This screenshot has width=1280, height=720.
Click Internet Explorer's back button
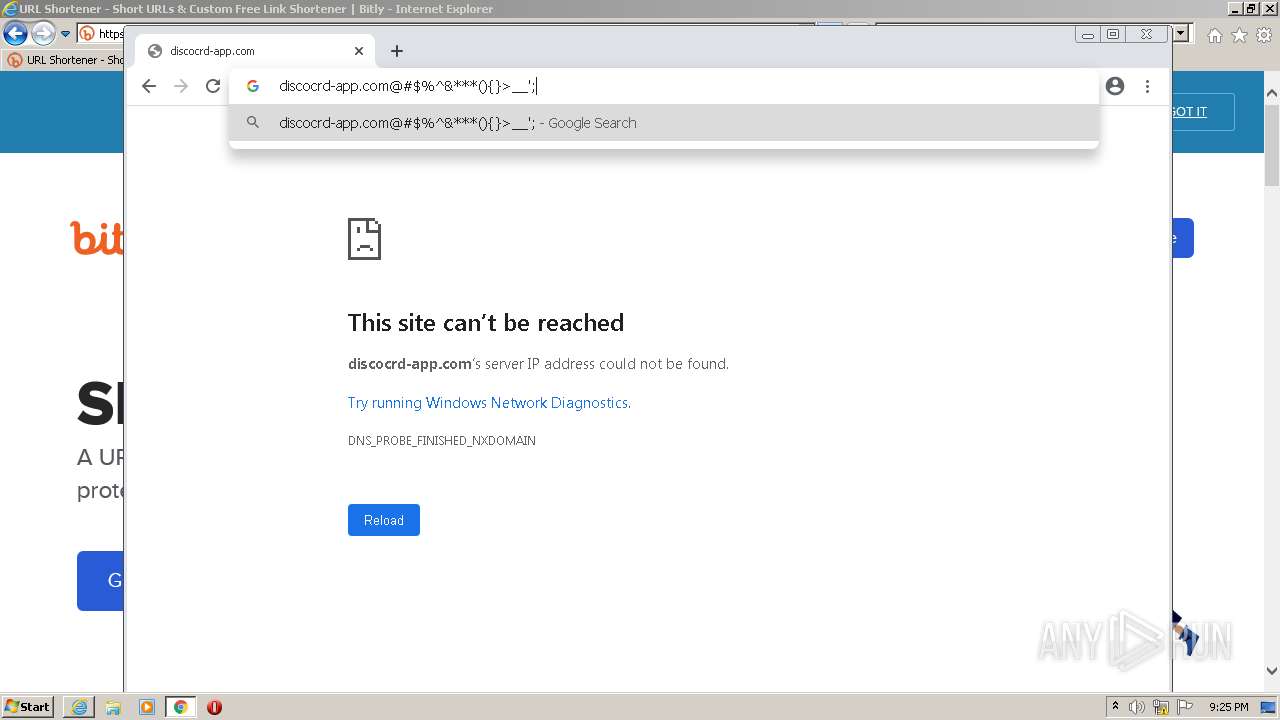15,34
